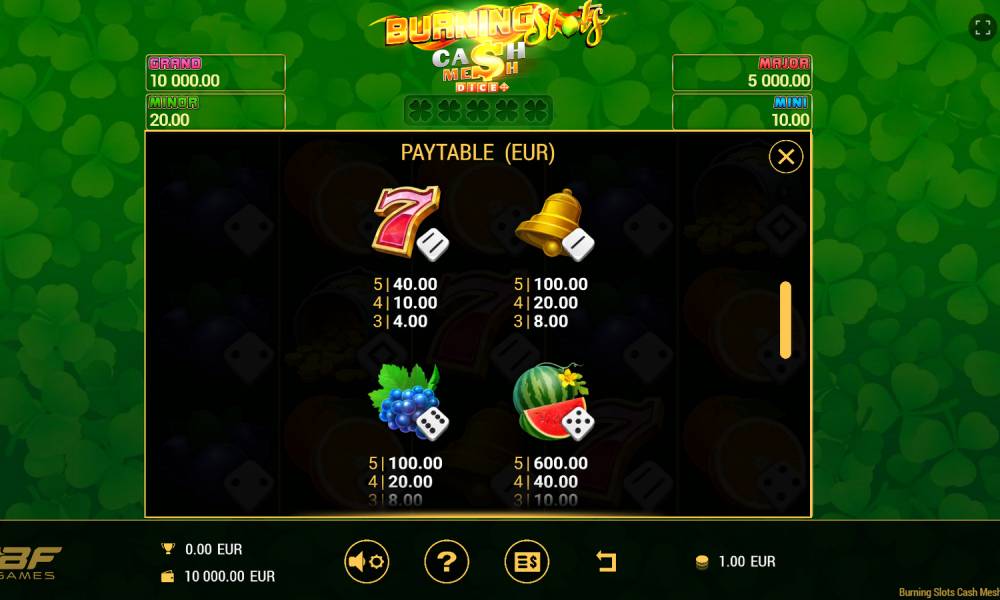Click the Mini jackpot 10.00 panel

pos(742,112)
